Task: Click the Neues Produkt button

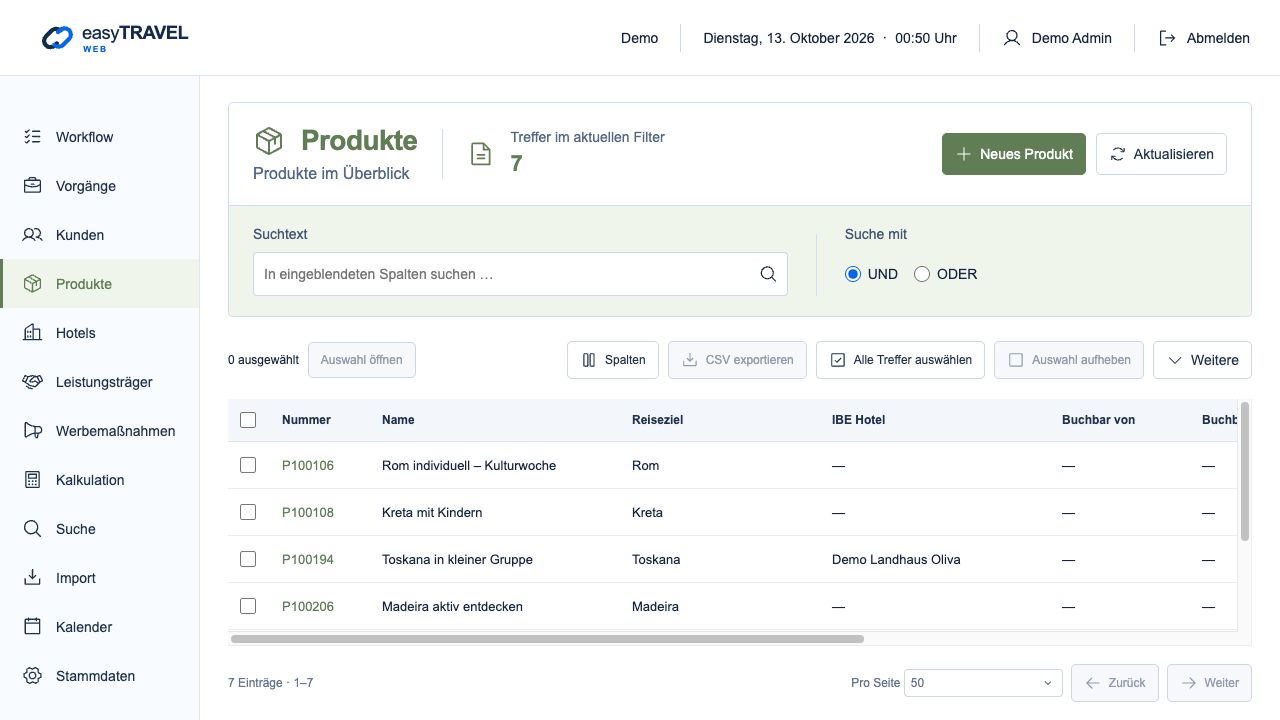Action: [x=1014, y=154]
